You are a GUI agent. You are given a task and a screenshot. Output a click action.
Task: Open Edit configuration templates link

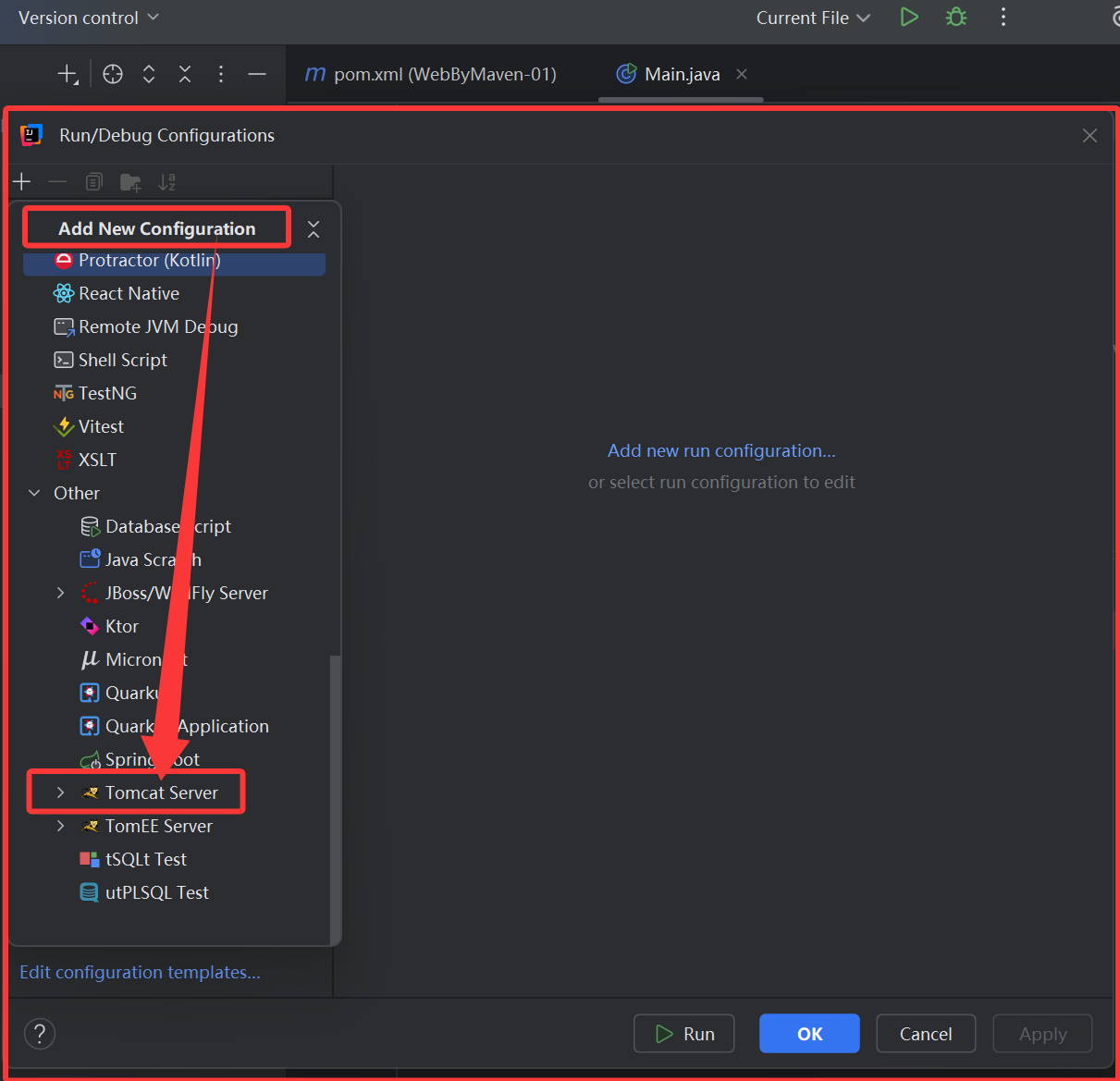140,972
